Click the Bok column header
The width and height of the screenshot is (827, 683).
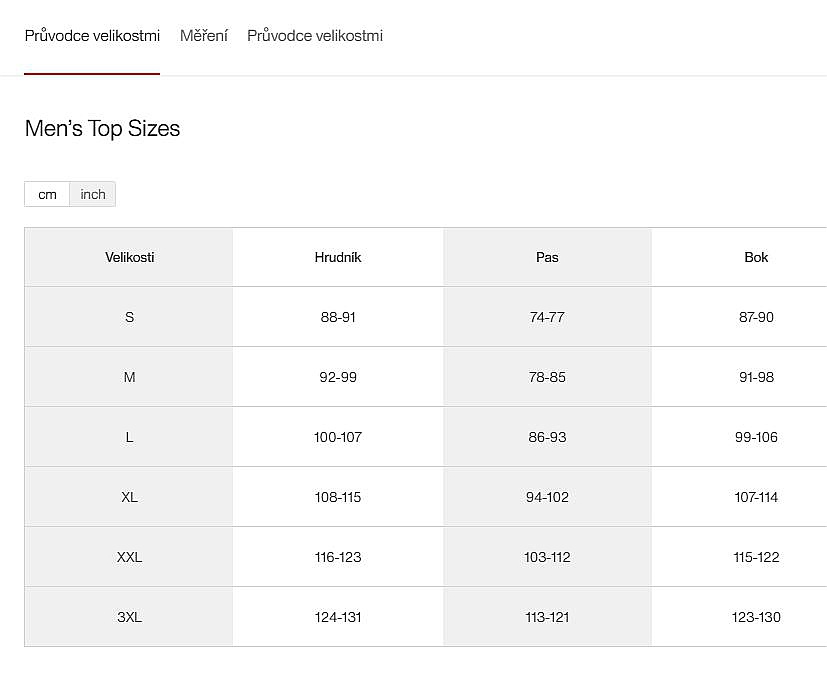tap(756, 257)
